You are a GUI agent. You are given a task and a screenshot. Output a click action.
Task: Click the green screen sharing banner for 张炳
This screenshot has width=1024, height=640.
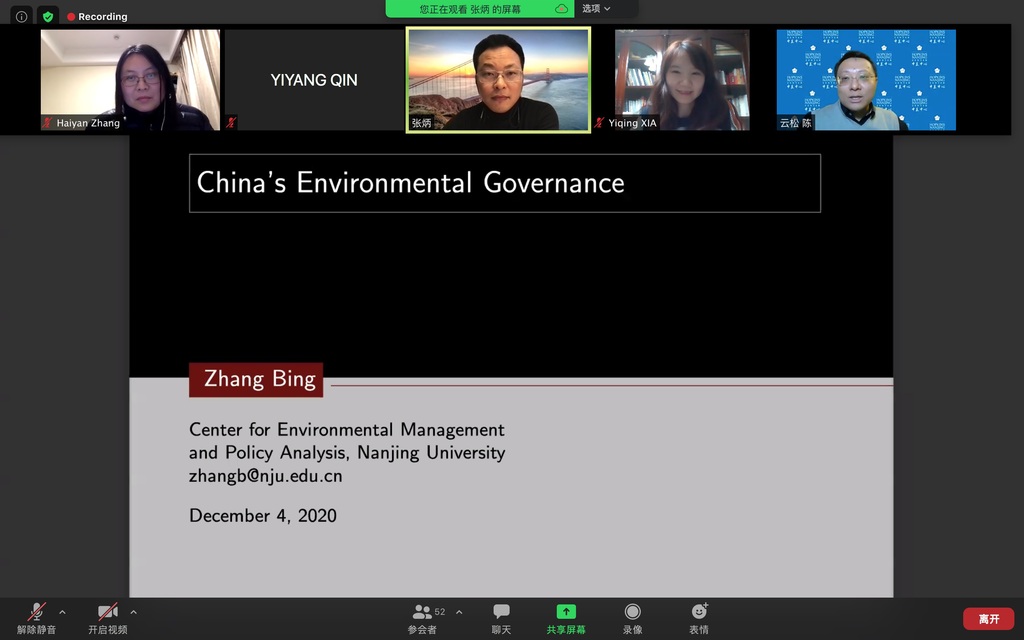pos(479,8)
